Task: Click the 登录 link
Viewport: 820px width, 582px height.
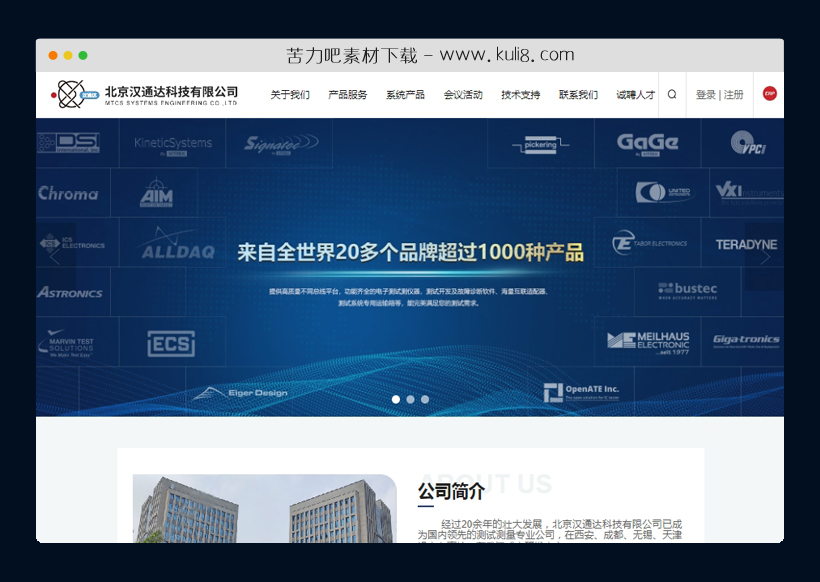Action: (706, 95)
